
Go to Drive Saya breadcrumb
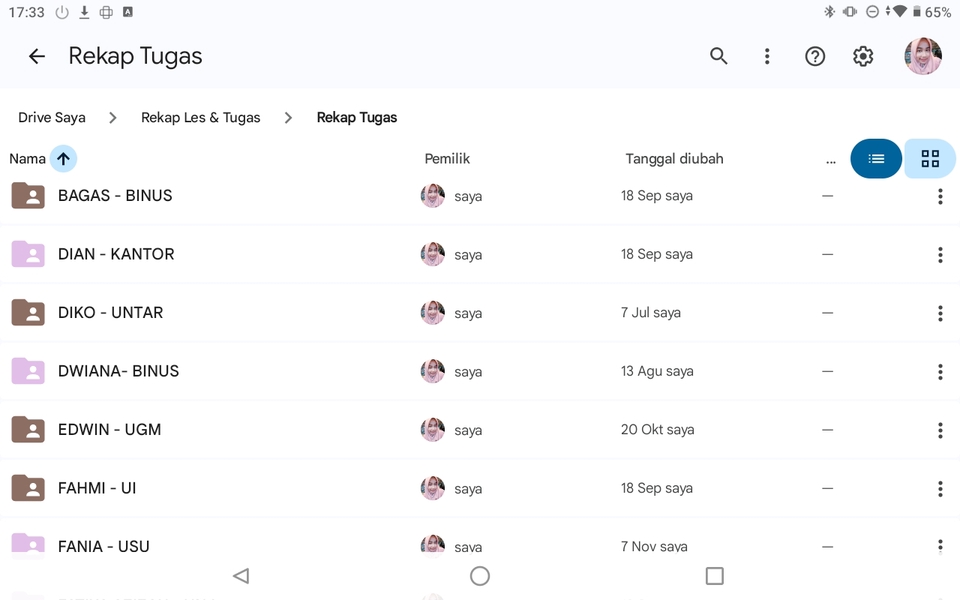(52, 118)
